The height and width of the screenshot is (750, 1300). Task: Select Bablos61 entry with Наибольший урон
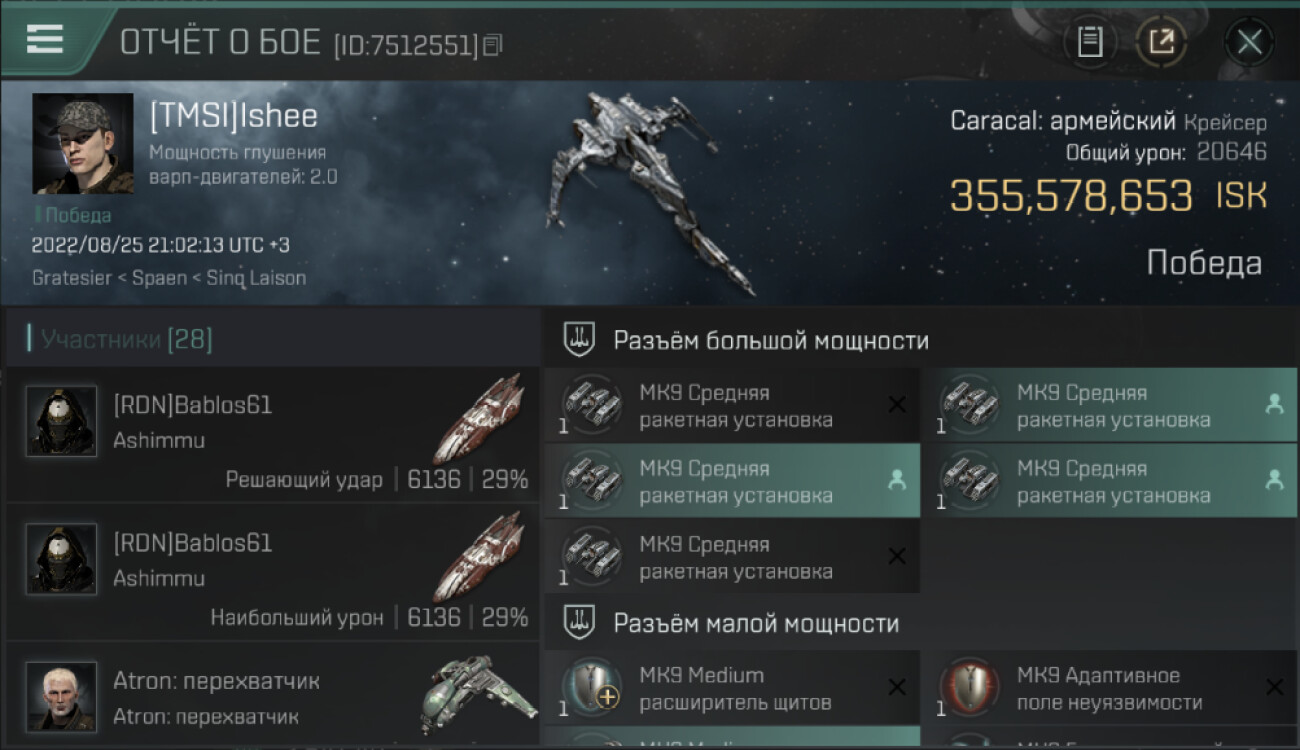272,572
